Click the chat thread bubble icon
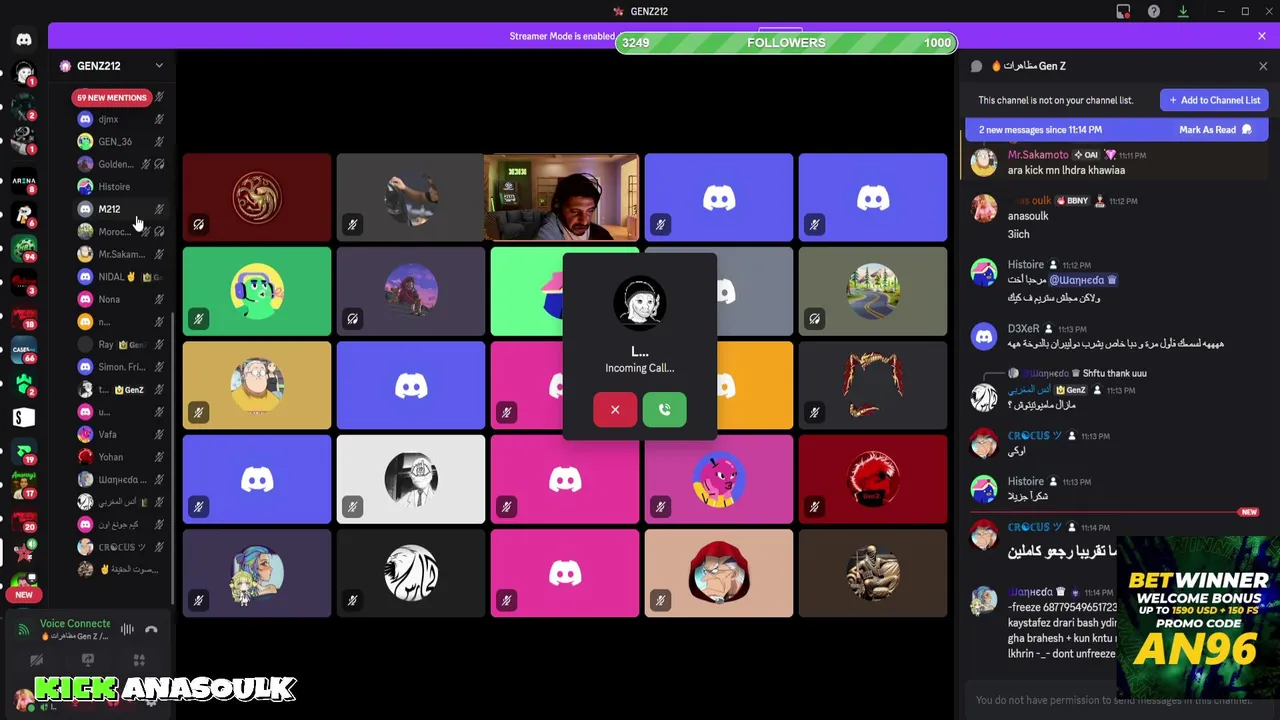The image size is (1280, 720). pyautogui.click(x=977, y=66)
